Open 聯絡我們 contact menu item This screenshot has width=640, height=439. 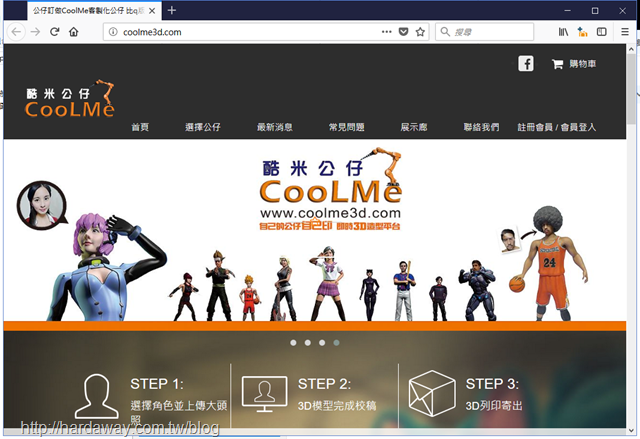(481, 127)
